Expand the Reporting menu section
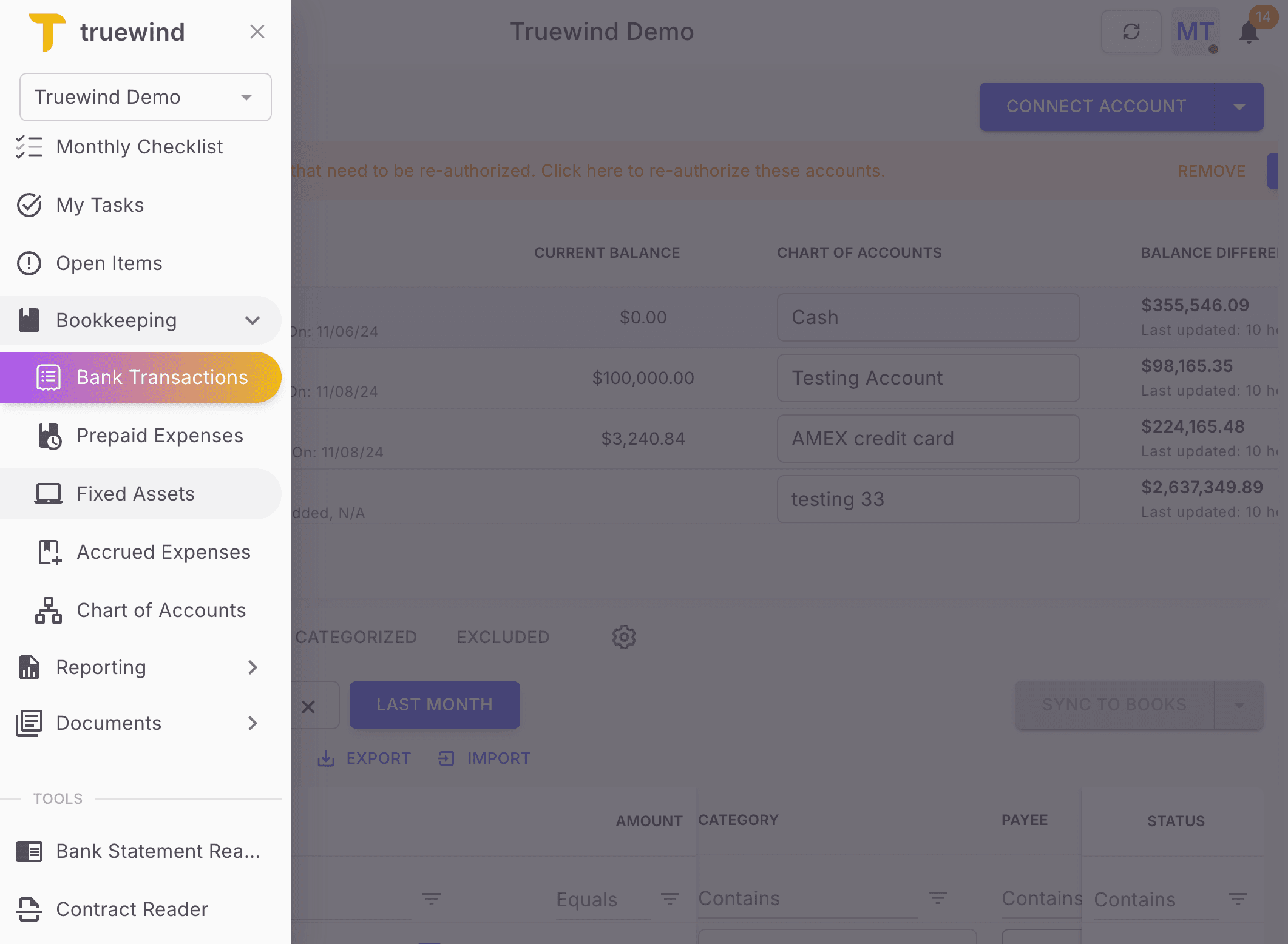The image size is (1288, 944). click(253, 667)
